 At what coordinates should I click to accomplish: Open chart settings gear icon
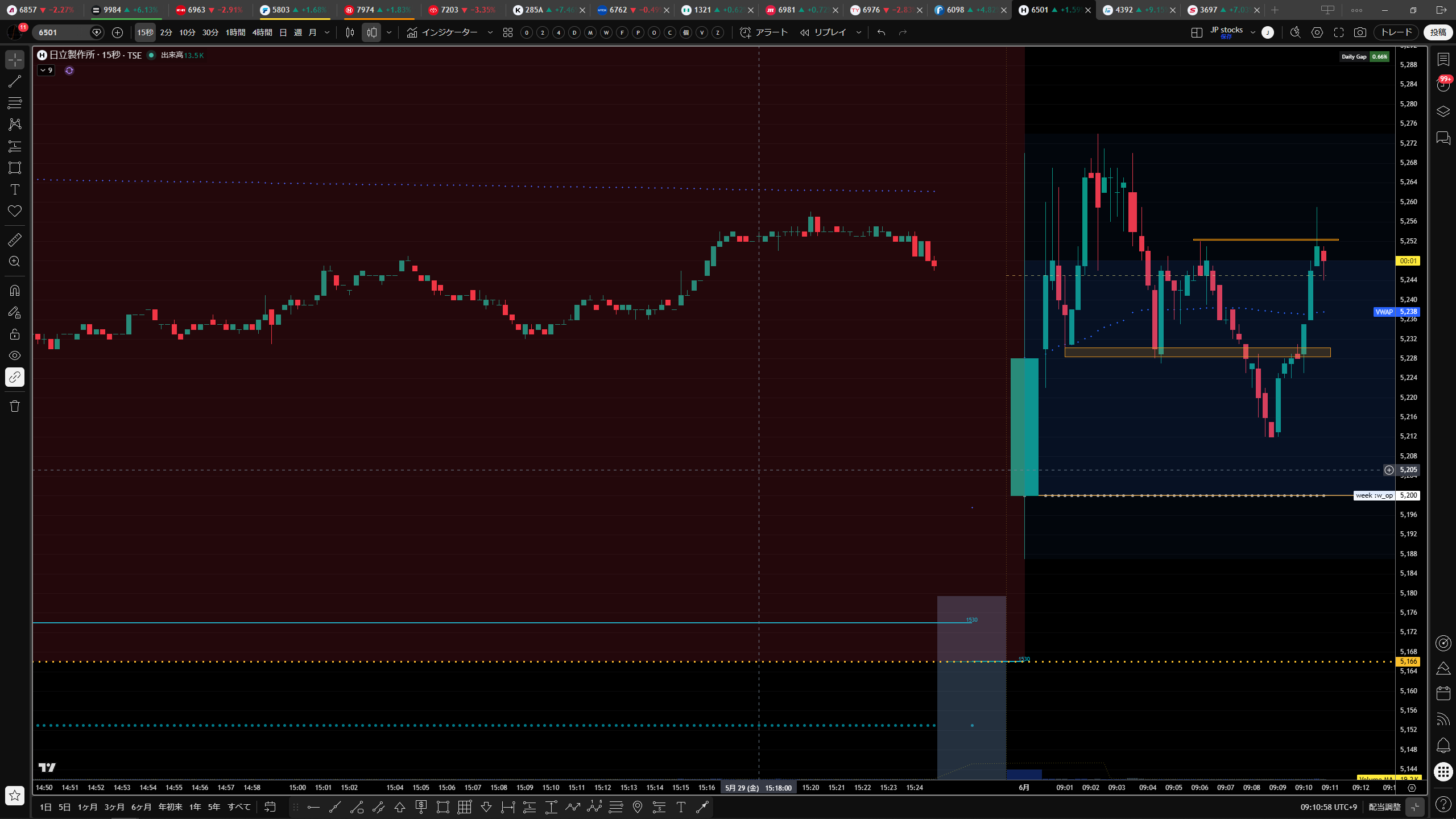click(x=1317, y=32)
